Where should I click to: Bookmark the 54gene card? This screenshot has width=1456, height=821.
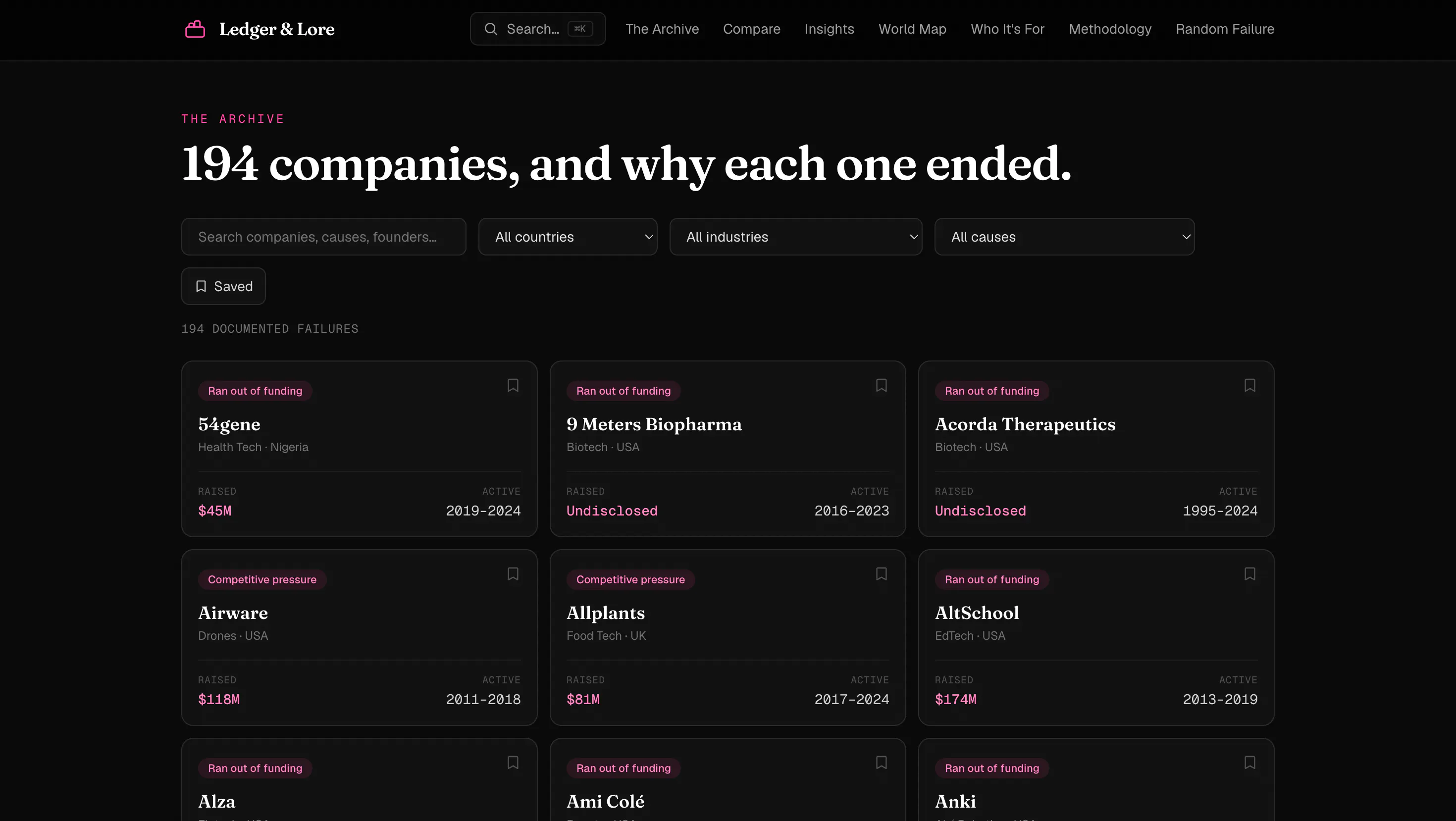[513, 385]
